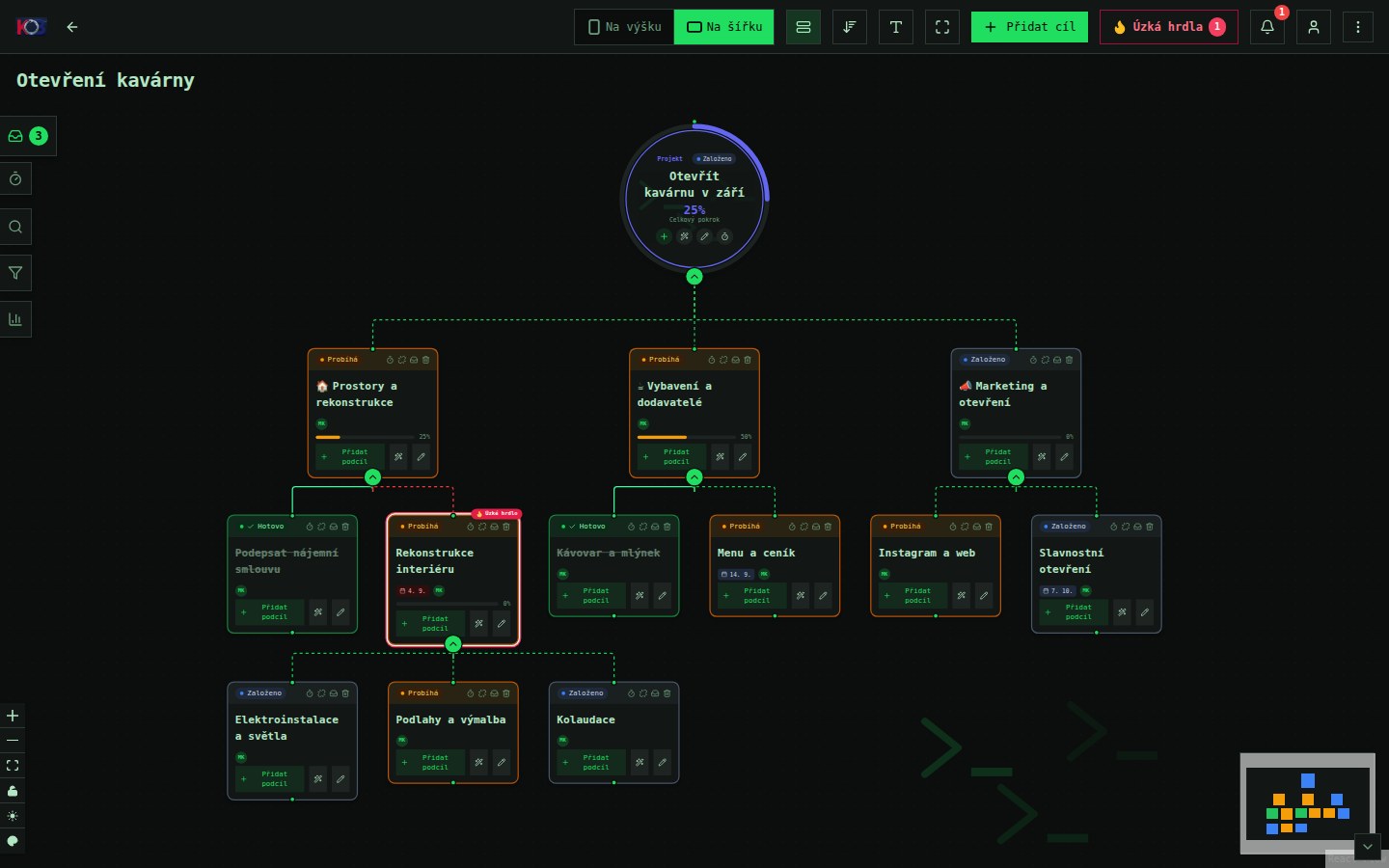Open the Úzká hrdla bottleneck list
This screenshot has height=868, width=1389.
tap(1169, 27)
